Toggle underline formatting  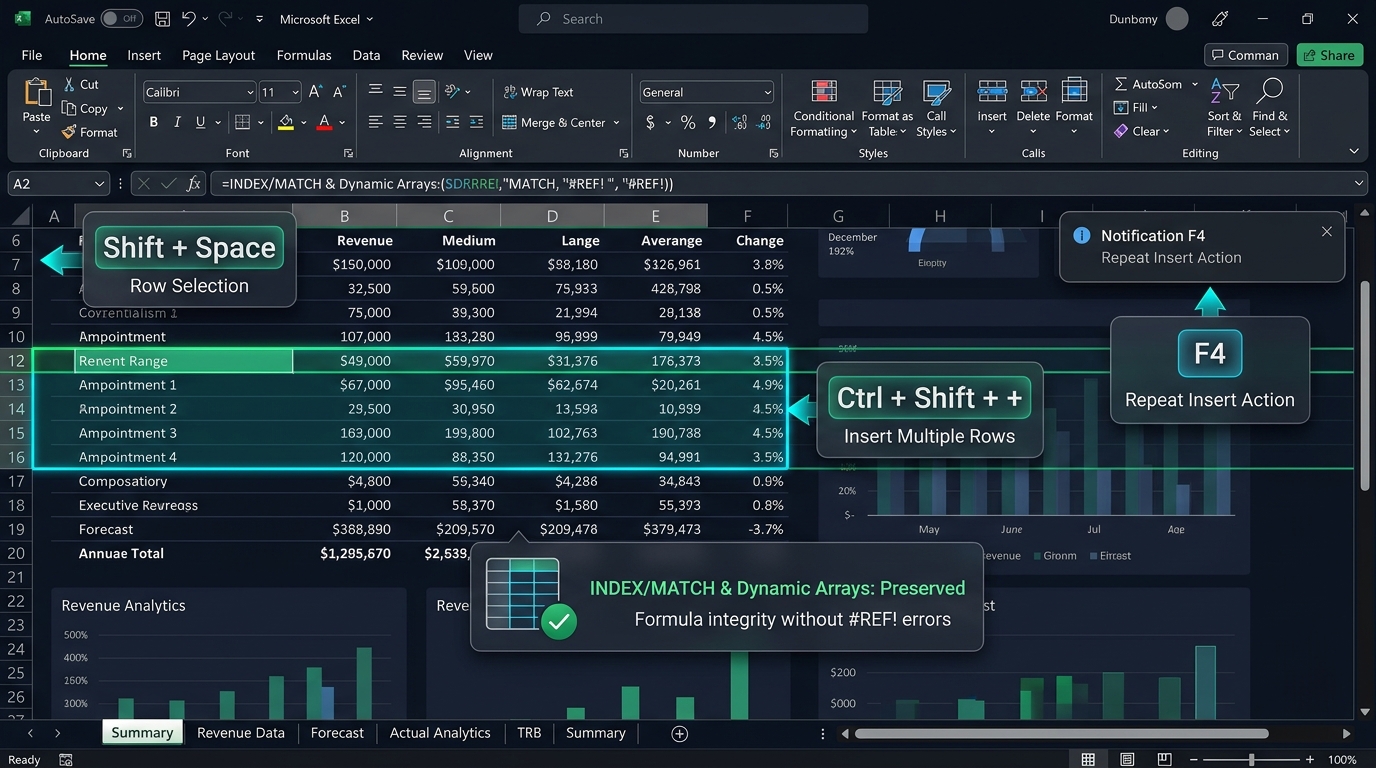pos(201,122)
